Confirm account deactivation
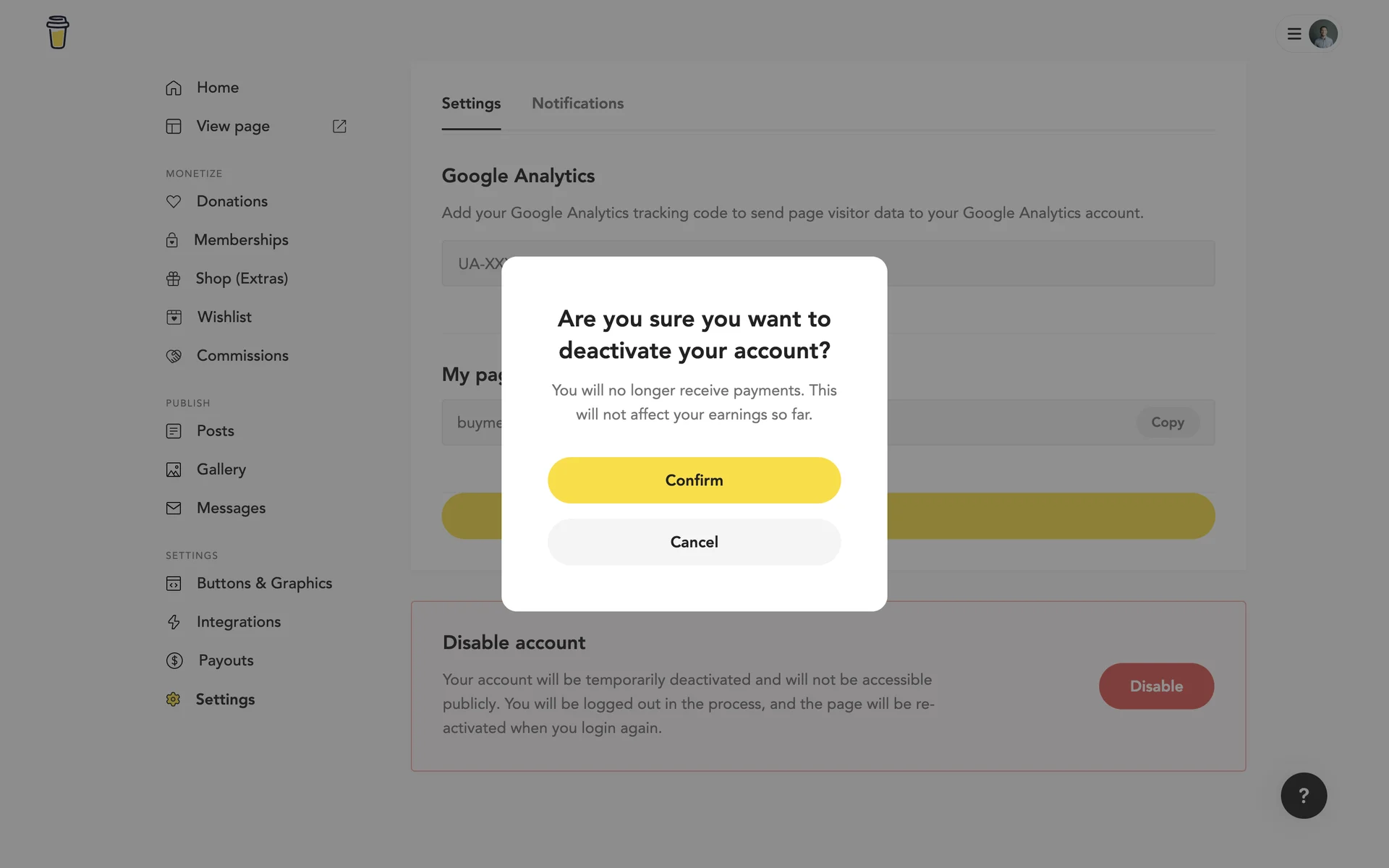This screenshot has width=1389, height=868. [x=694, y=480]
